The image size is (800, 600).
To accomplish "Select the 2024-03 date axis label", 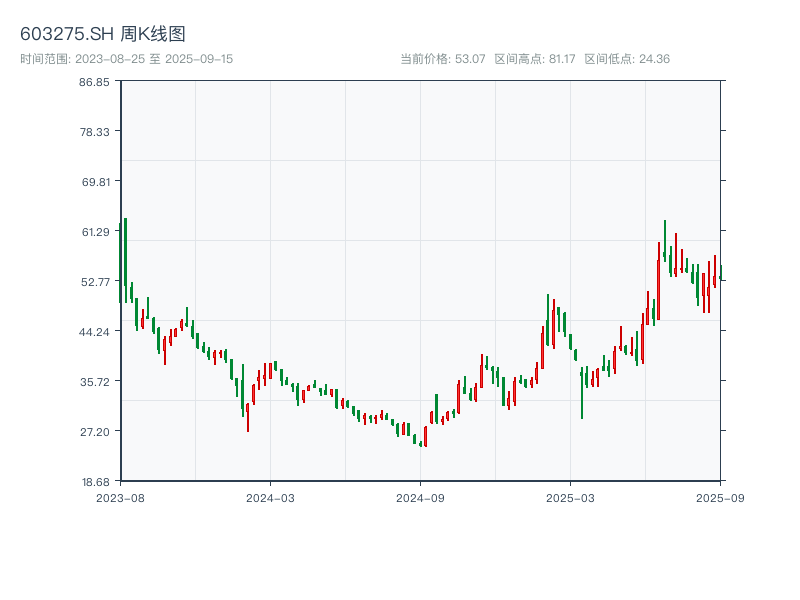I will [x=271, y=497].
